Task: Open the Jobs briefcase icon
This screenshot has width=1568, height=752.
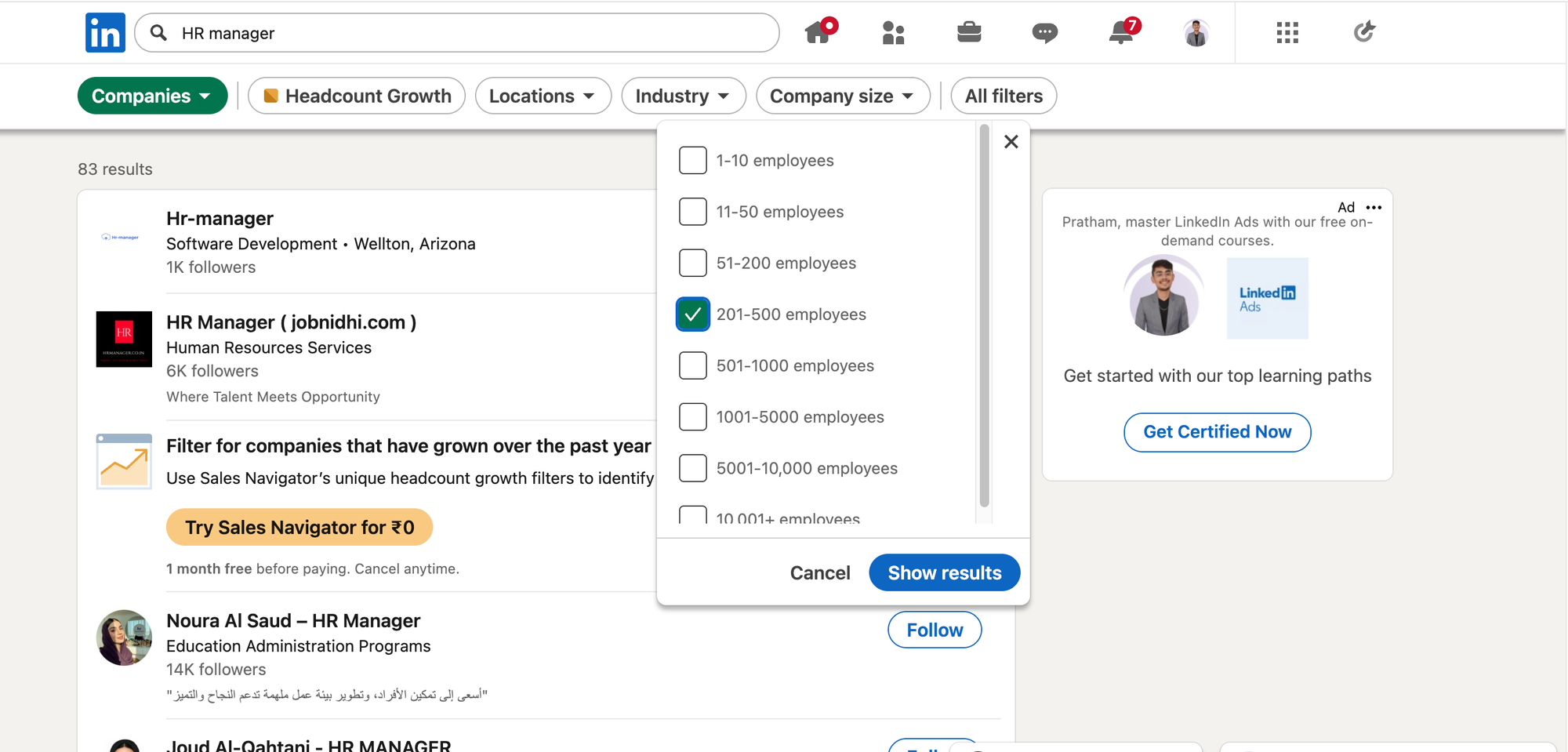Action: pos(969,32)
